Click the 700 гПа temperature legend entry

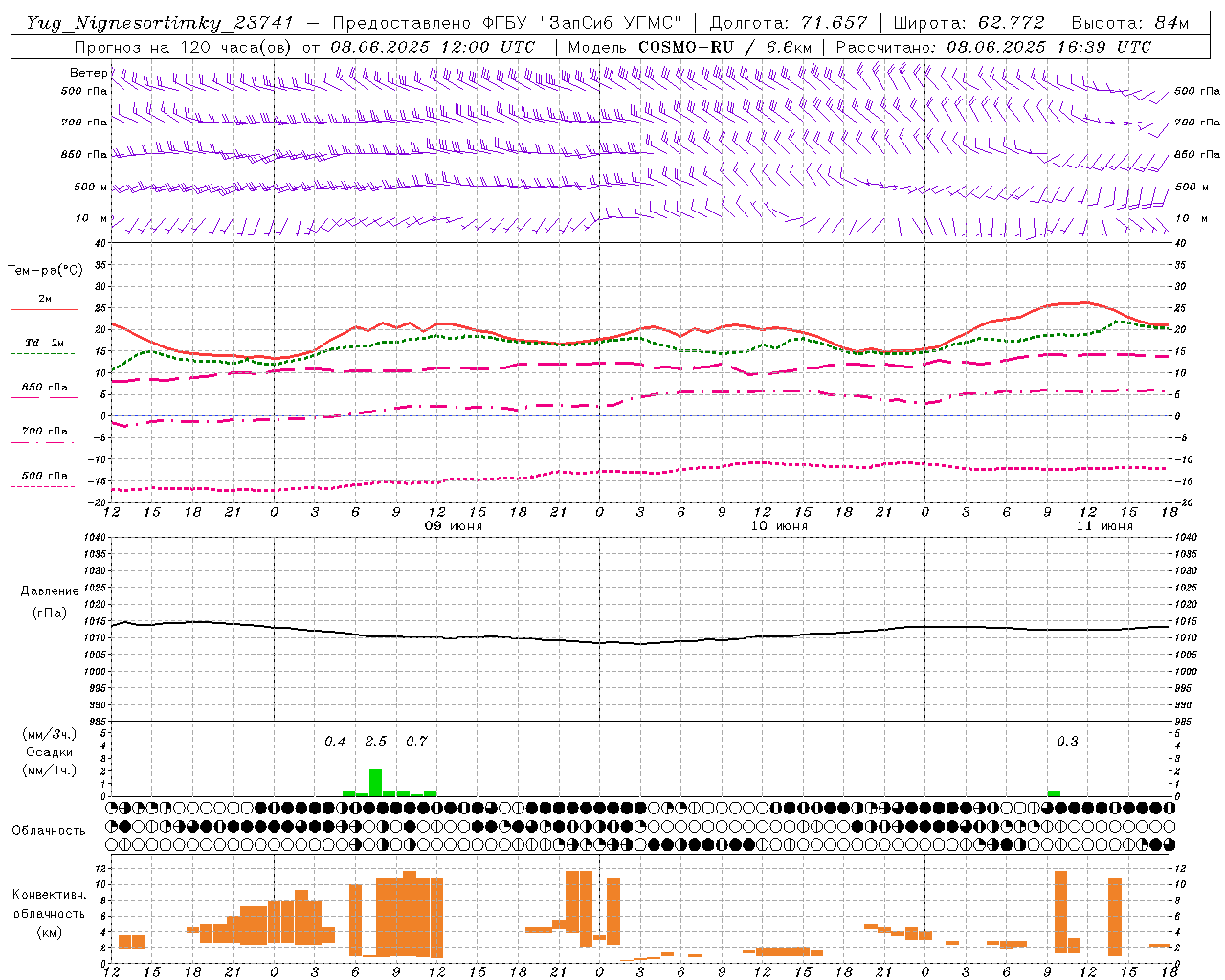(x=45, y=431)
